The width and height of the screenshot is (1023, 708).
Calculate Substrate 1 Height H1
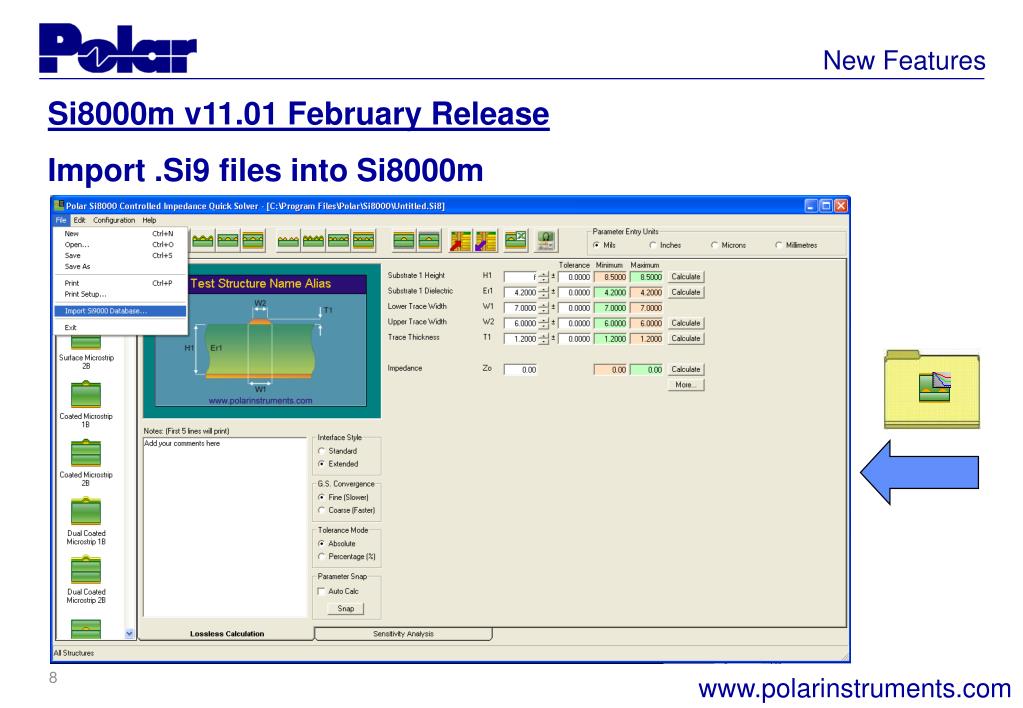[x=686, y=277]
